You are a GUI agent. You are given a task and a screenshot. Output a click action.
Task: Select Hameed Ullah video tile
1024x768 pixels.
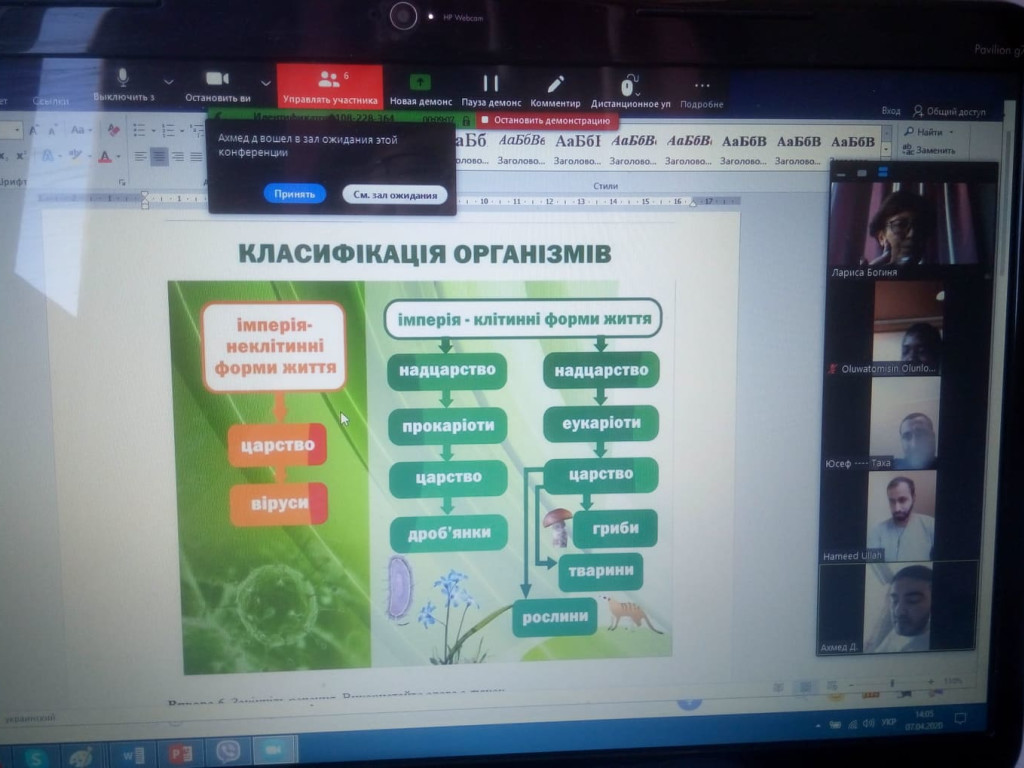[901, 516]
